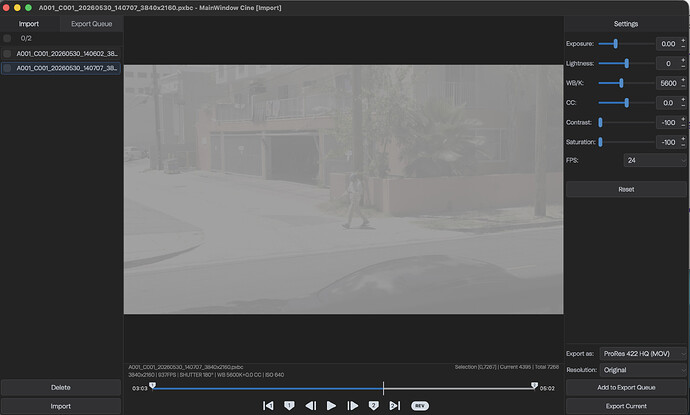
Task: Adjust the Exposure slider handle
Action: coord(616,44)
